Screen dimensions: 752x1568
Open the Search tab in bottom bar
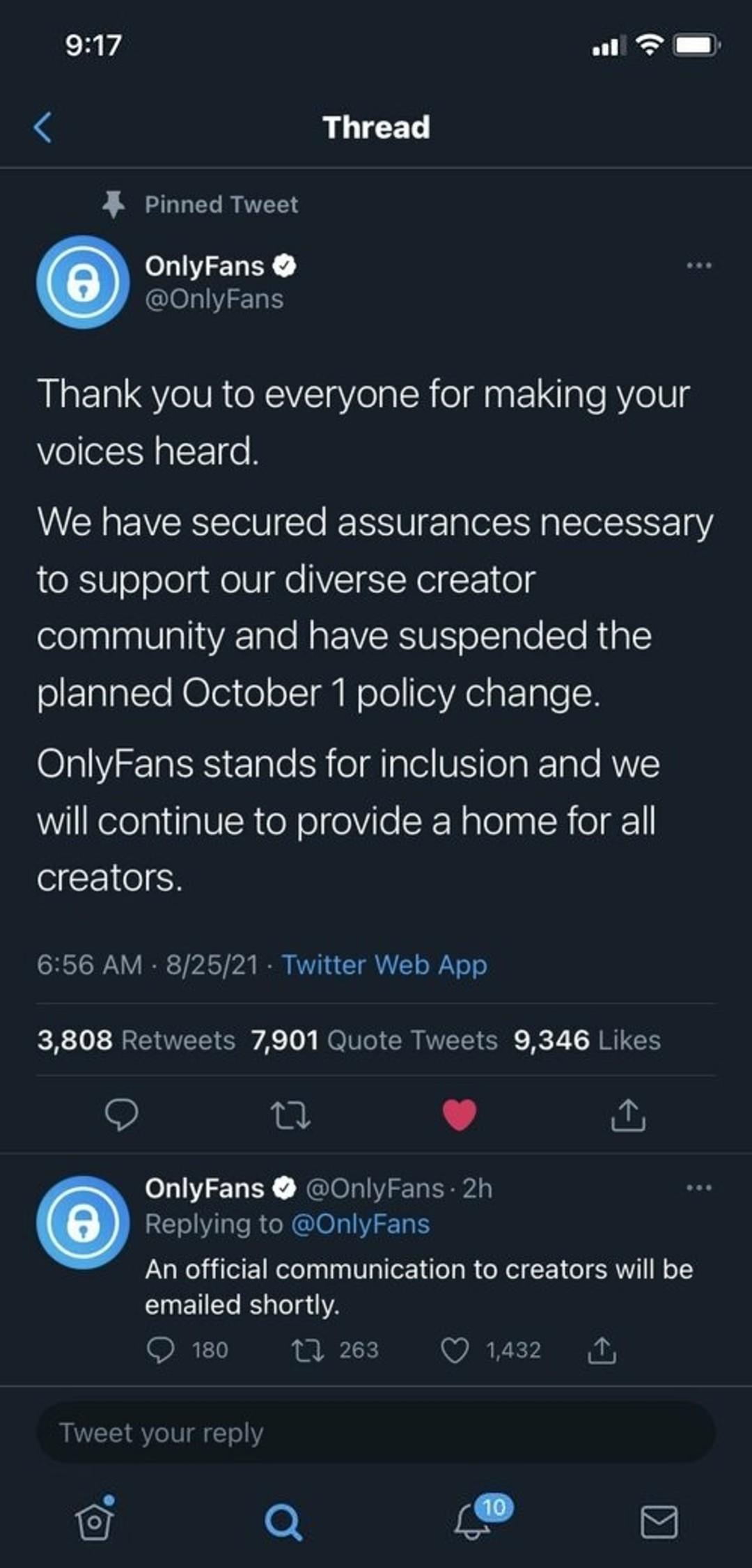(283, 1522)
